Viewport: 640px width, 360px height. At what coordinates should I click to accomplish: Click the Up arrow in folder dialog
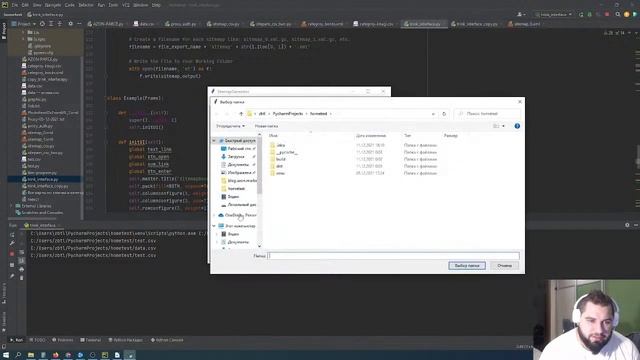coord(241,114)
